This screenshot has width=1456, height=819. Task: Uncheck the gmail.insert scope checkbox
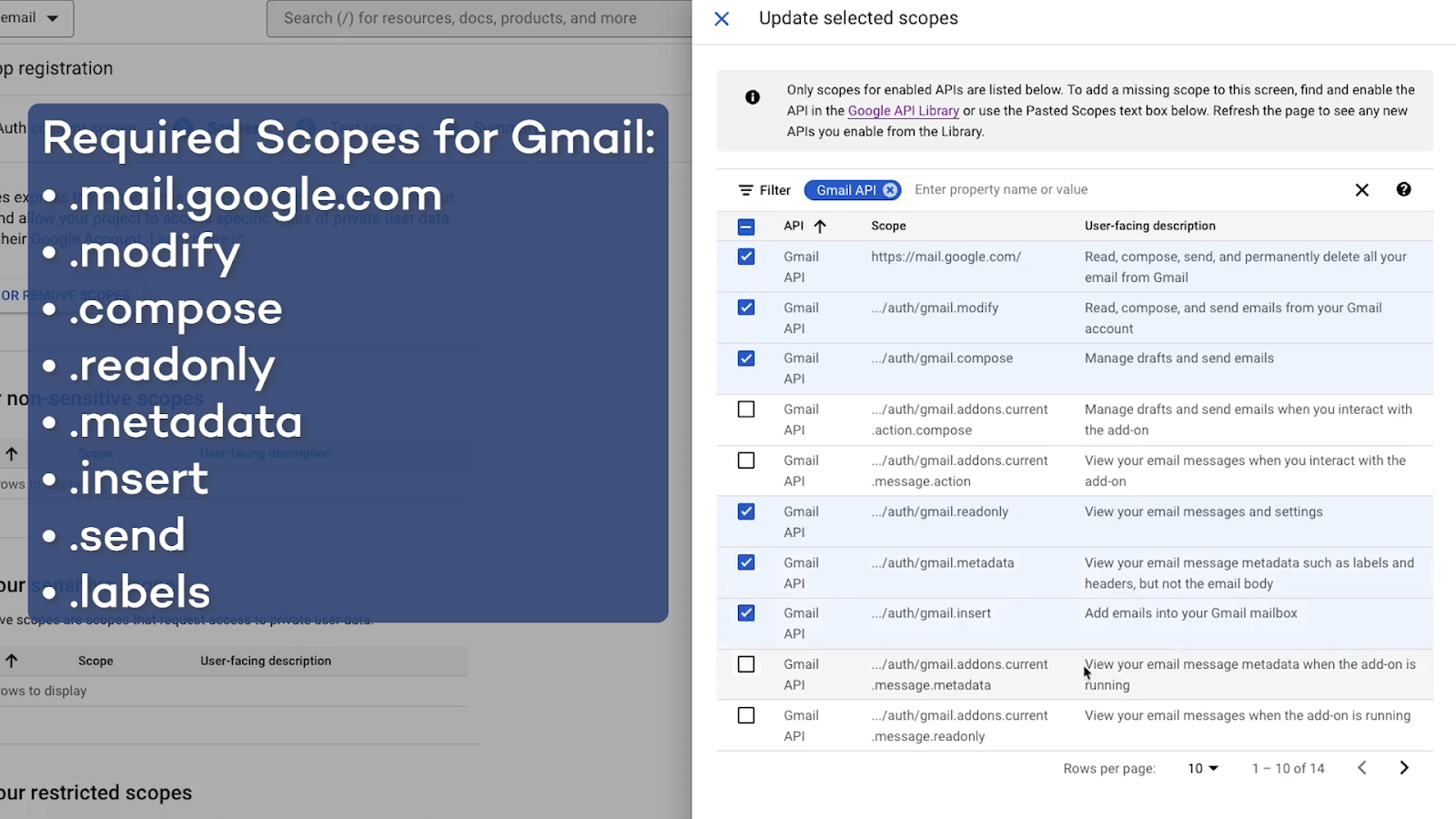pos(746,613)
